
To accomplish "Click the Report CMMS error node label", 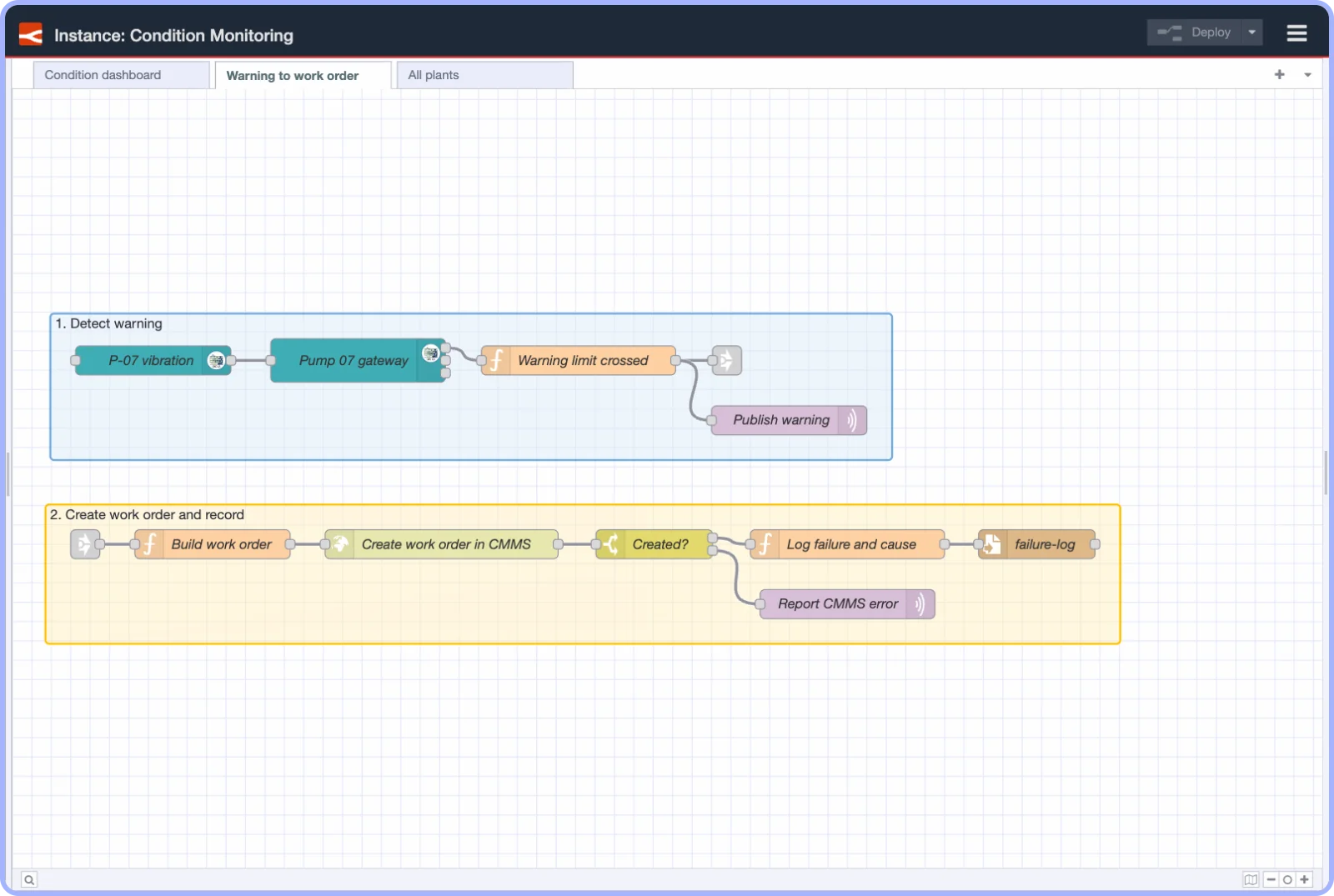I will [x=838, y=604].
